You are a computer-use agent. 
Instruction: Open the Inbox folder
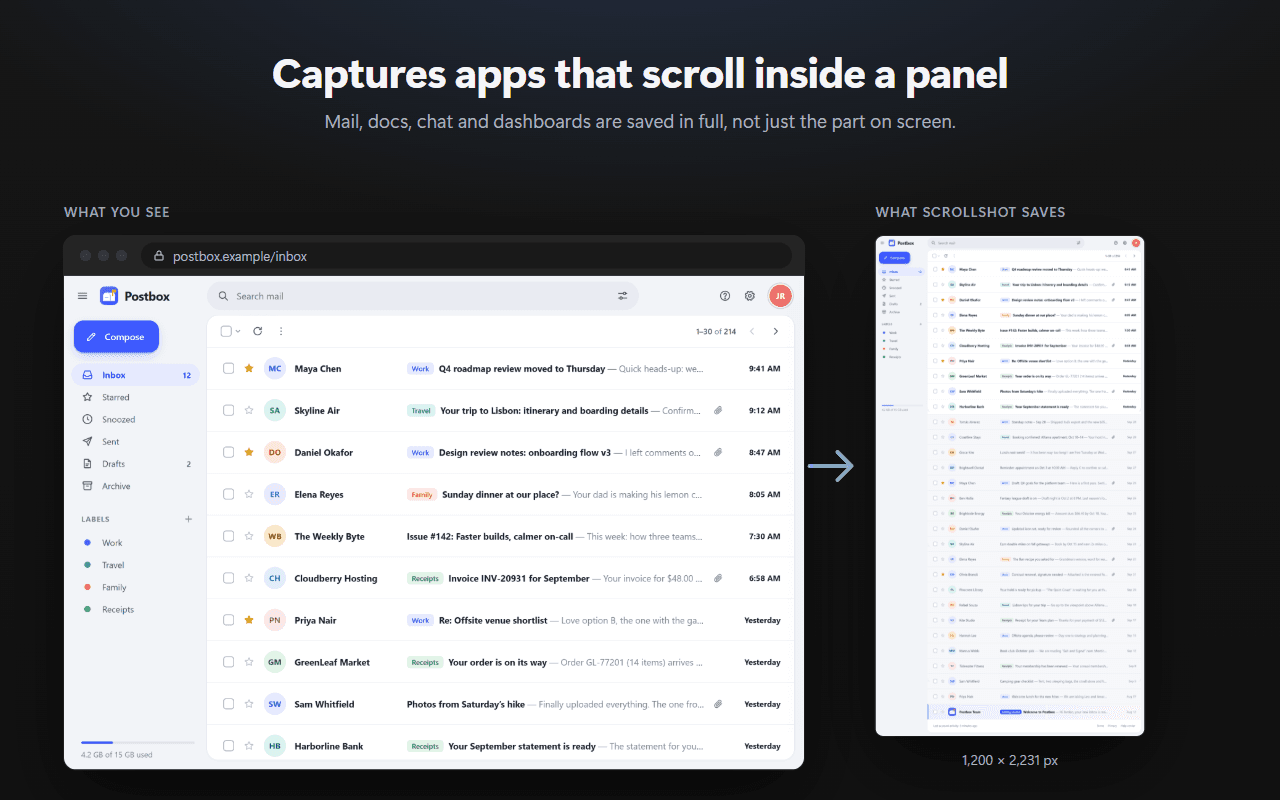(x=136, y=375)
